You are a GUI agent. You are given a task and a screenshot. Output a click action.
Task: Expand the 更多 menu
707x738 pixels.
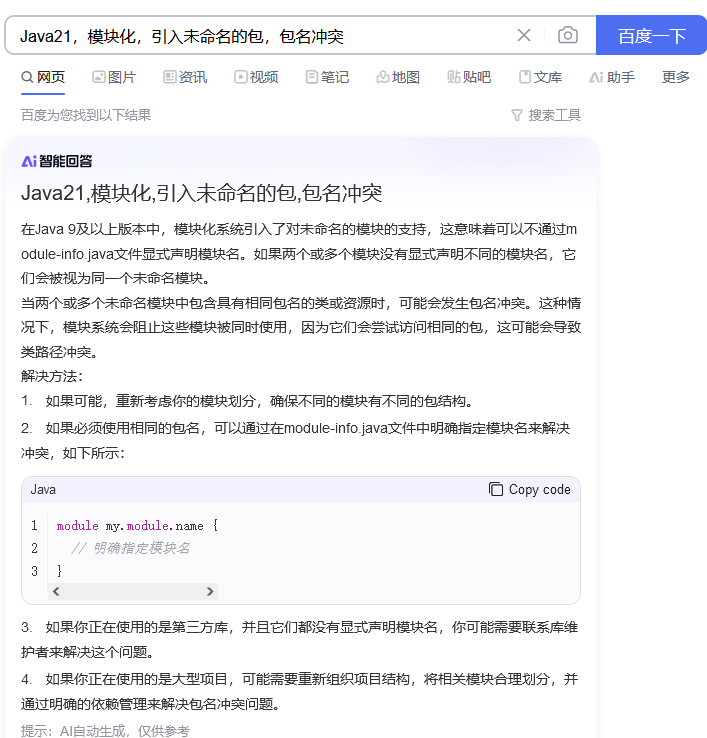[675, 77]
